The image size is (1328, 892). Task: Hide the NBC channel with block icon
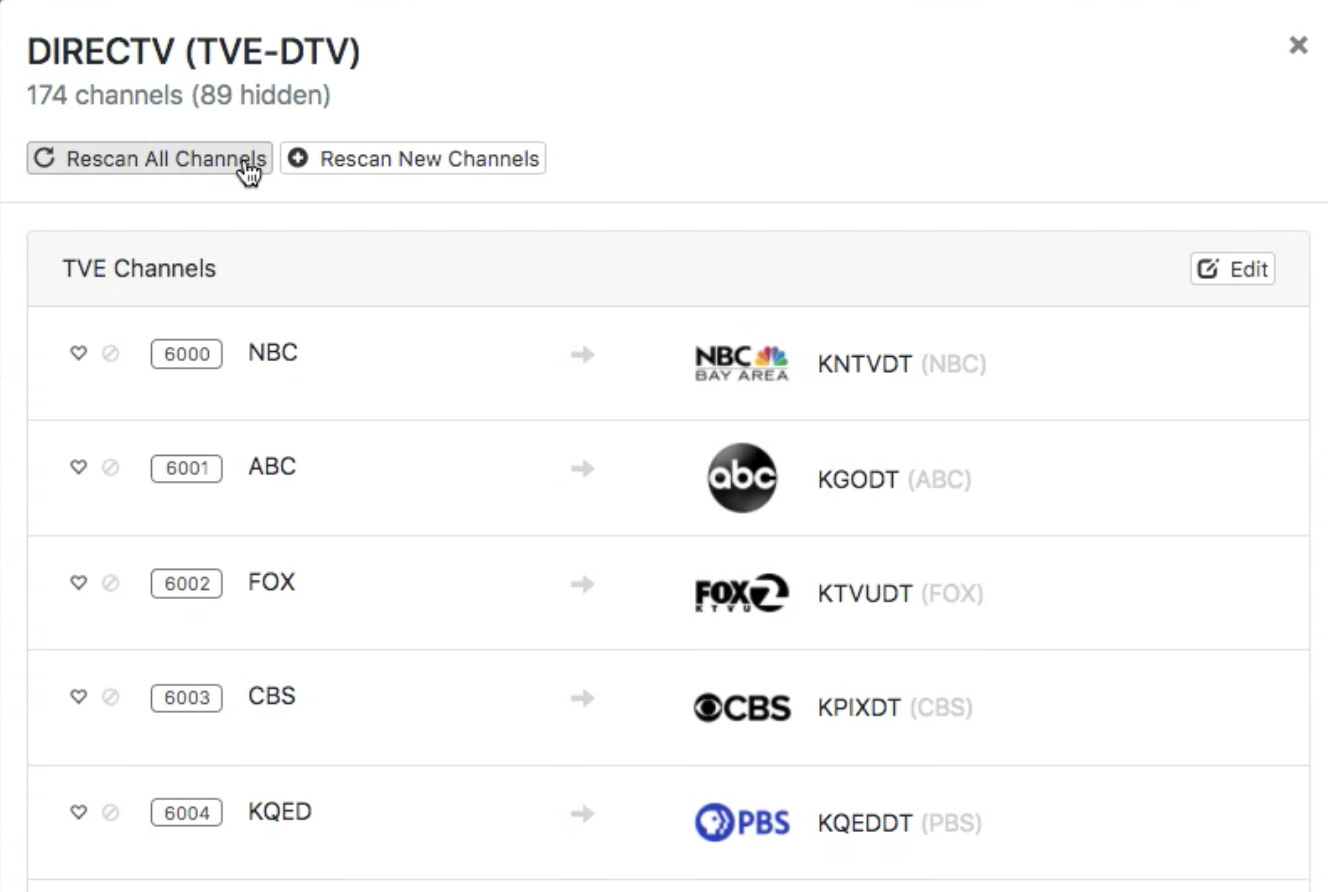coord(110,354)
